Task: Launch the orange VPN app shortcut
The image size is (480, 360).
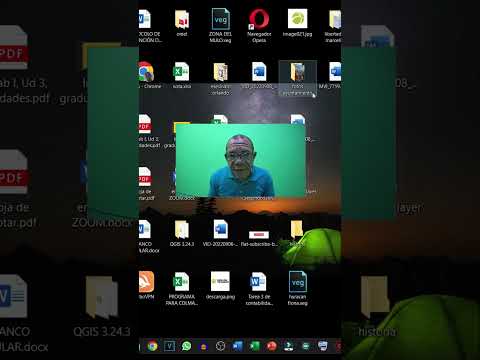Action: click(x=147, y=285)
